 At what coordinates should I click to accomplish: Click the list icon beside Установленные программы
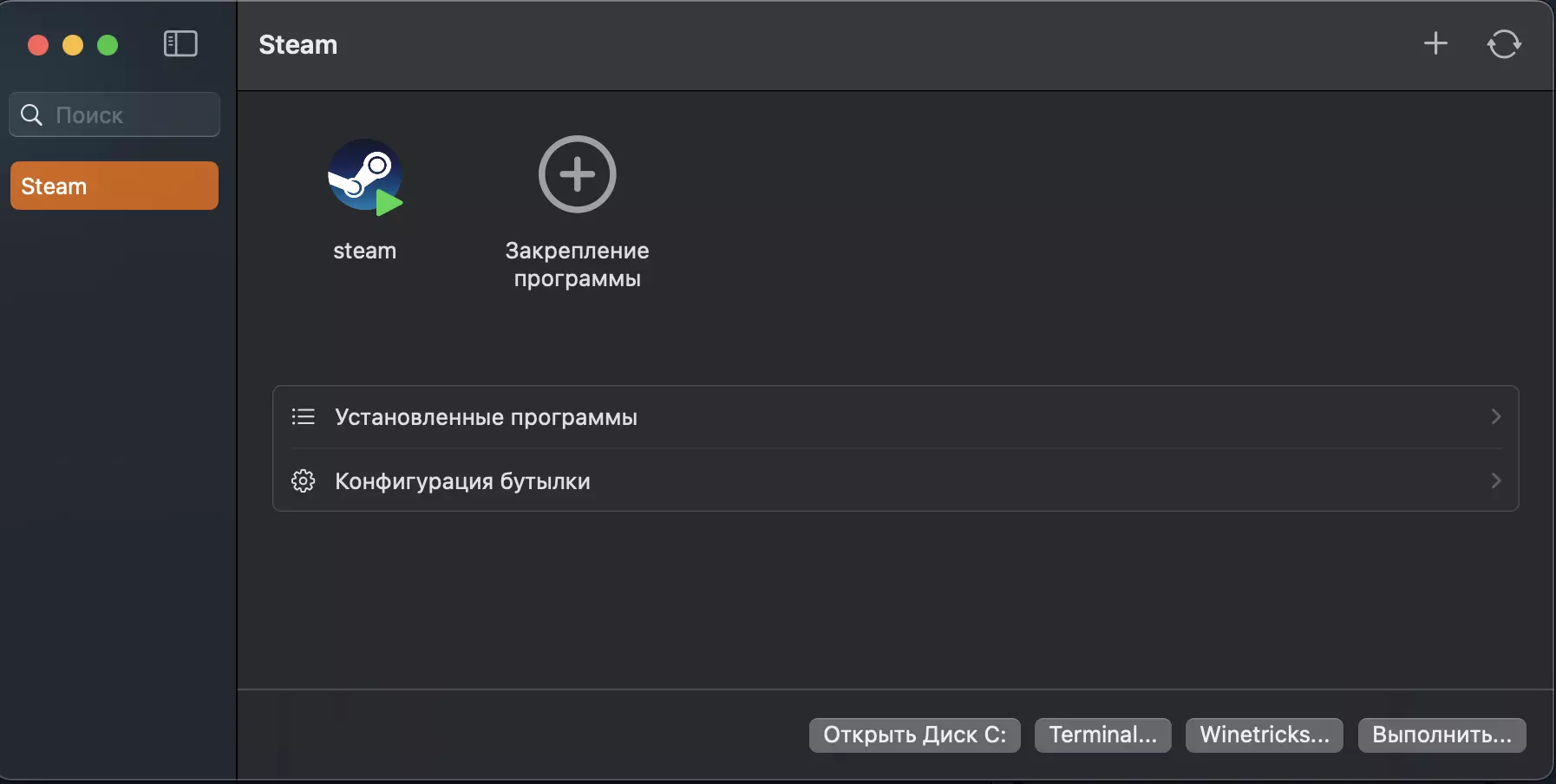303,417
